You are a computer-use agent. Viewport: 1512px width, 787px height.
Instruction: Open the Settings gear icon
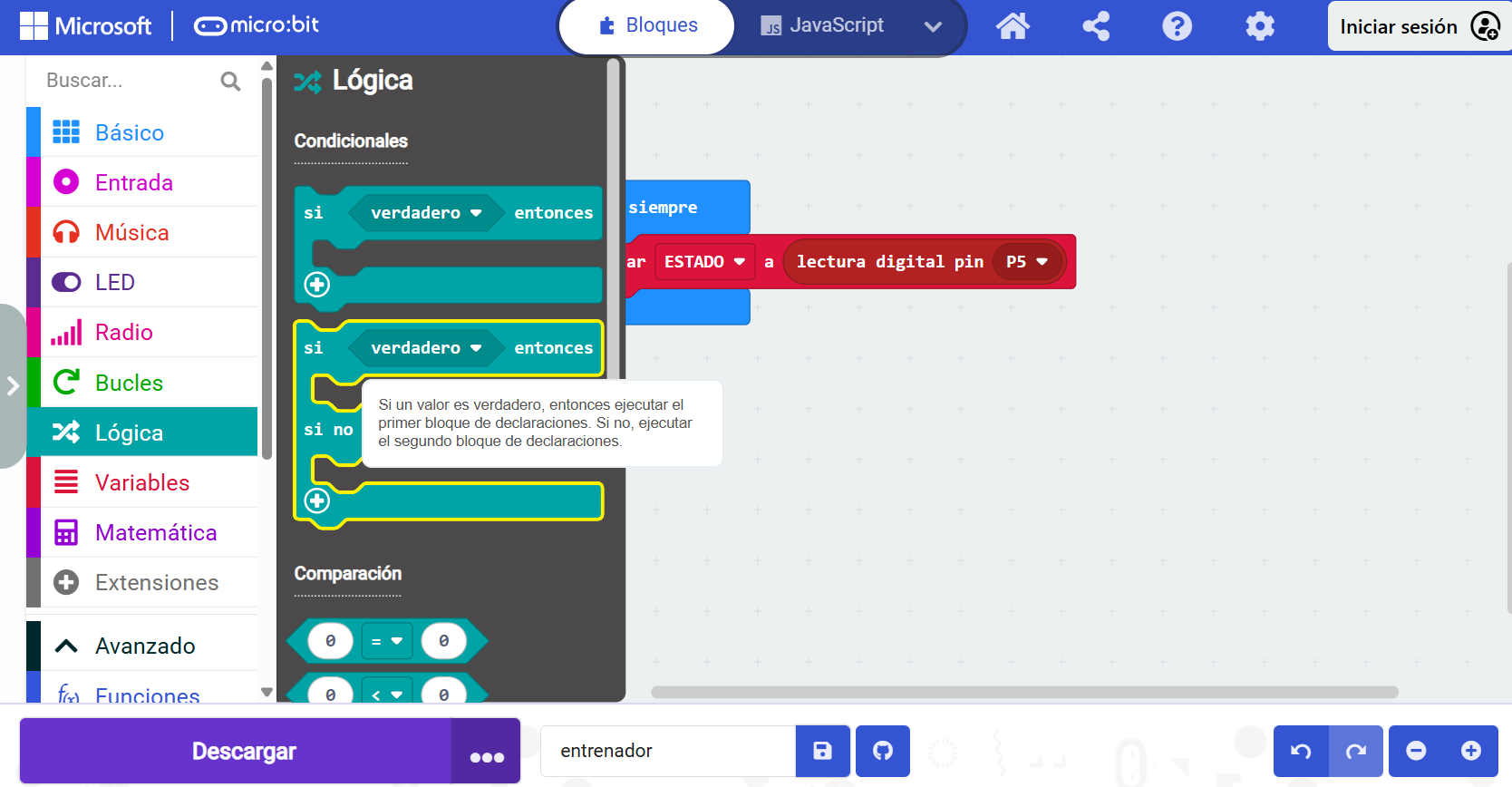(1259, 26)
